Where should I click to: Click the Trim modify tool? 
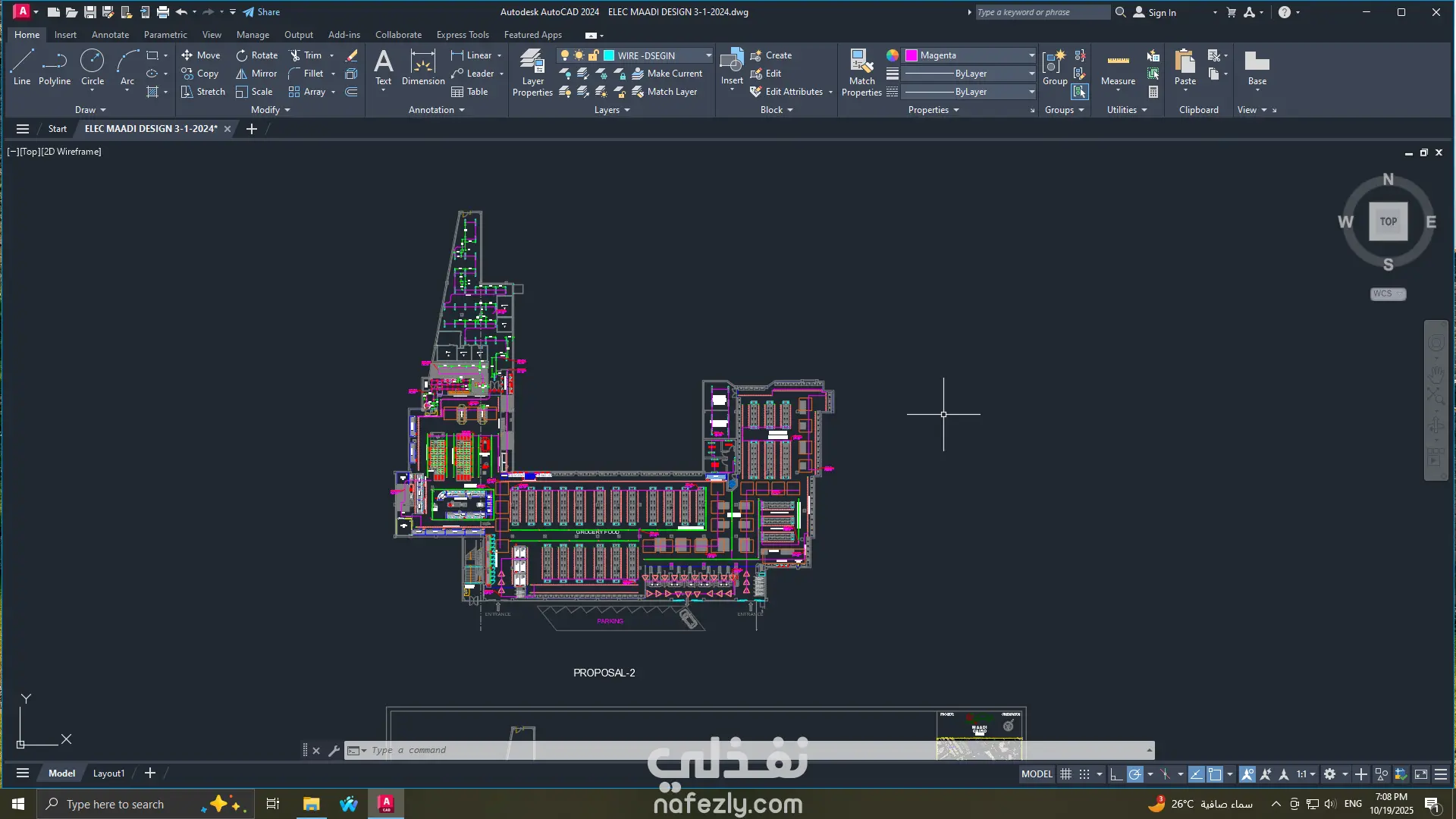tap(306, 55)
